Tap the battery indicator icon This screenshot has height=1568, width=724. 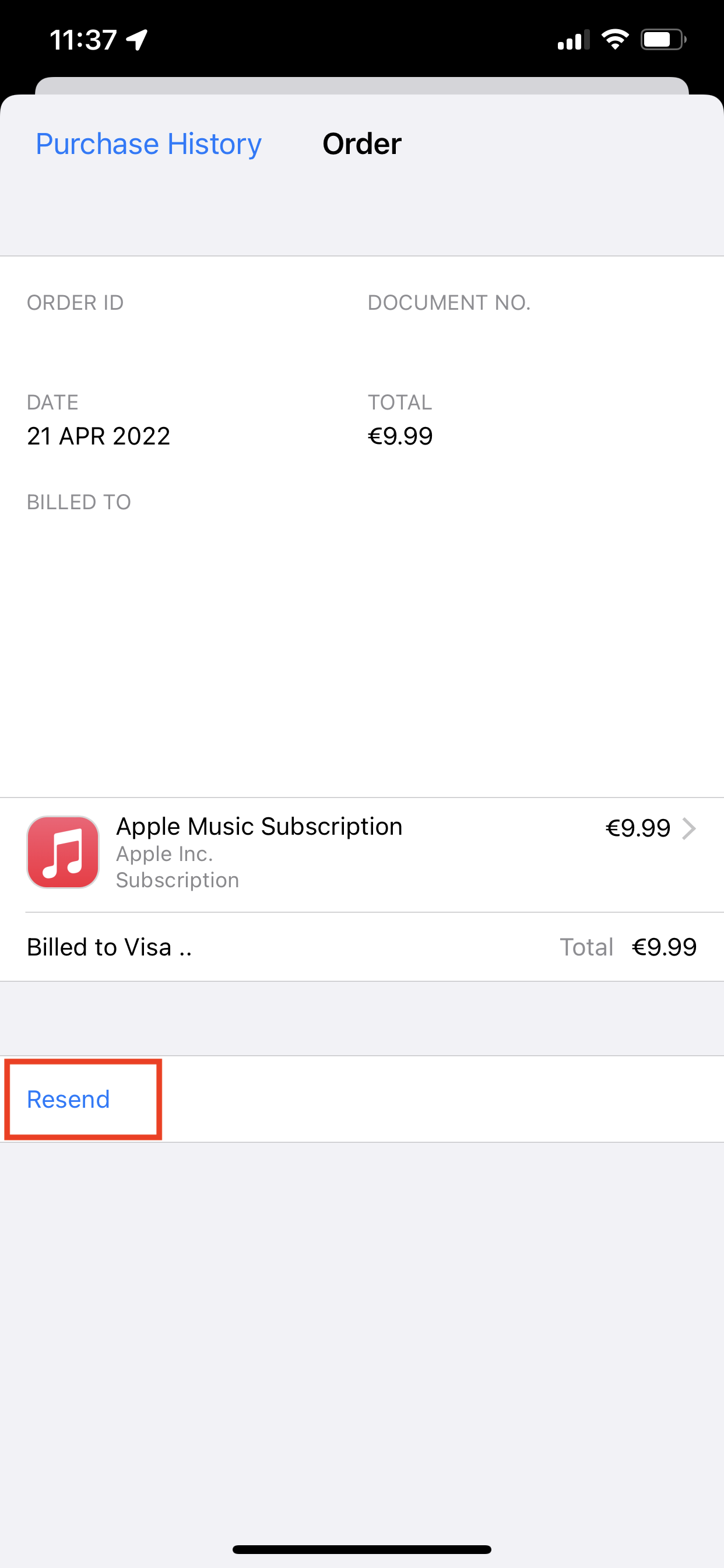click(x=663, y=39)
